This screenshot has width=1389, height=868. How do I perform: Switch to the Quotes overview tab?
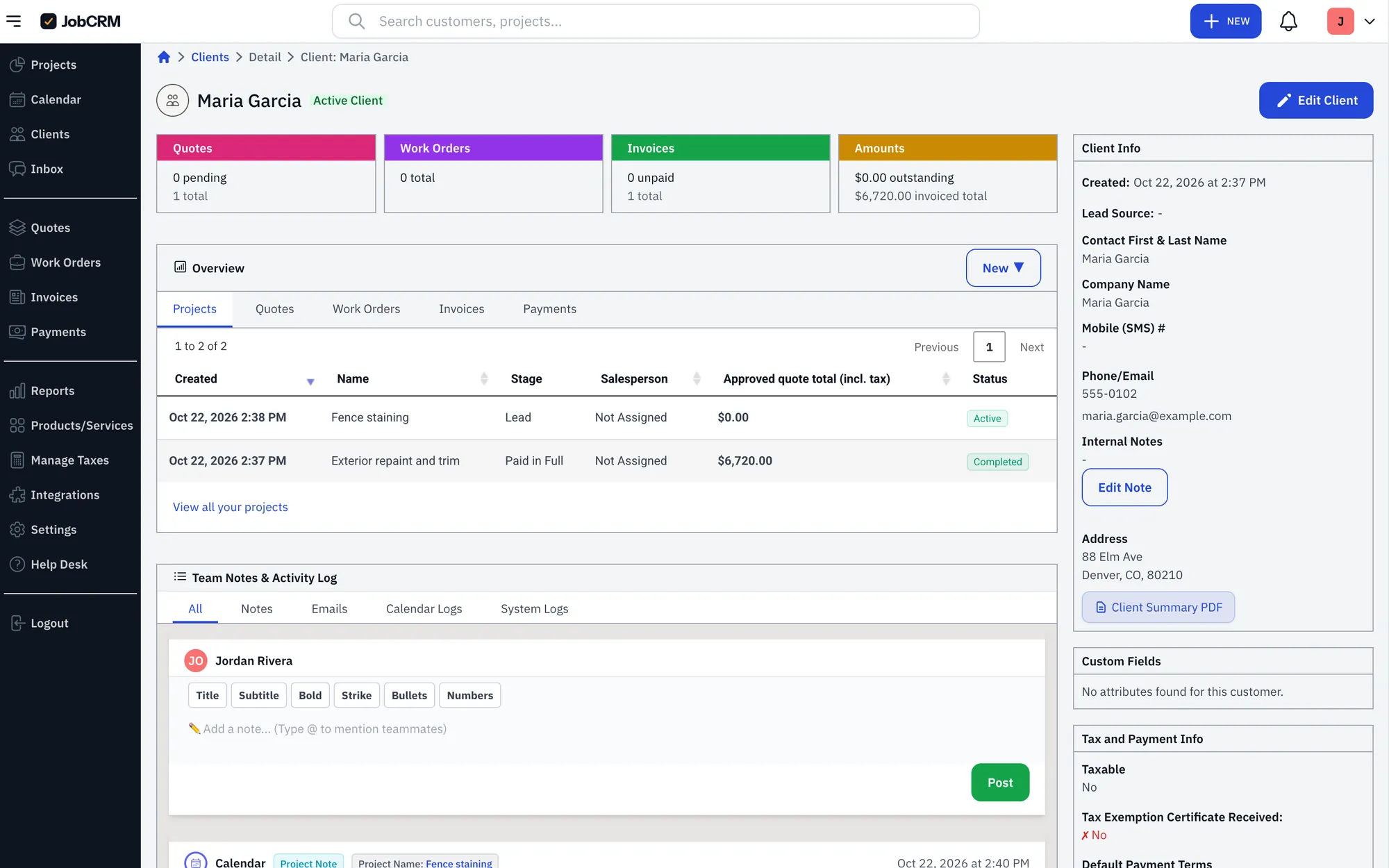point(274,309)
